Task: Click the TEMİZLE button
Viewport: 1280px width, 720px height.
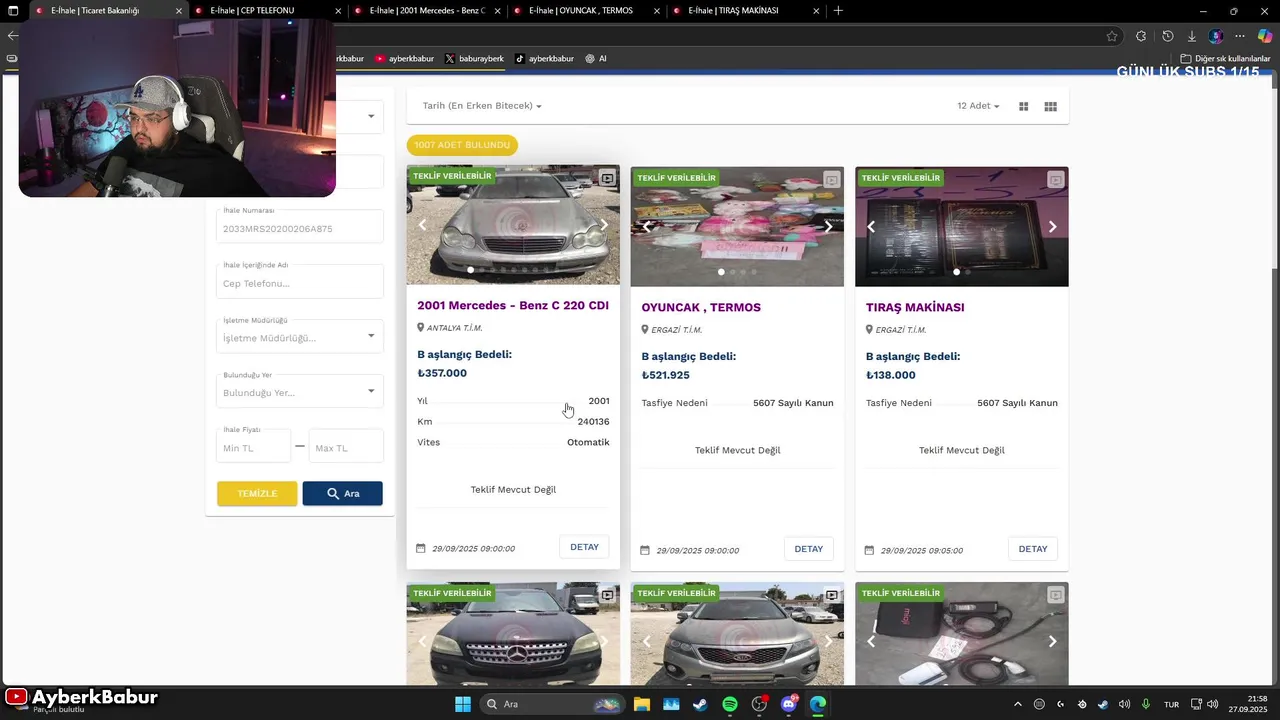Action: [257, 493]
